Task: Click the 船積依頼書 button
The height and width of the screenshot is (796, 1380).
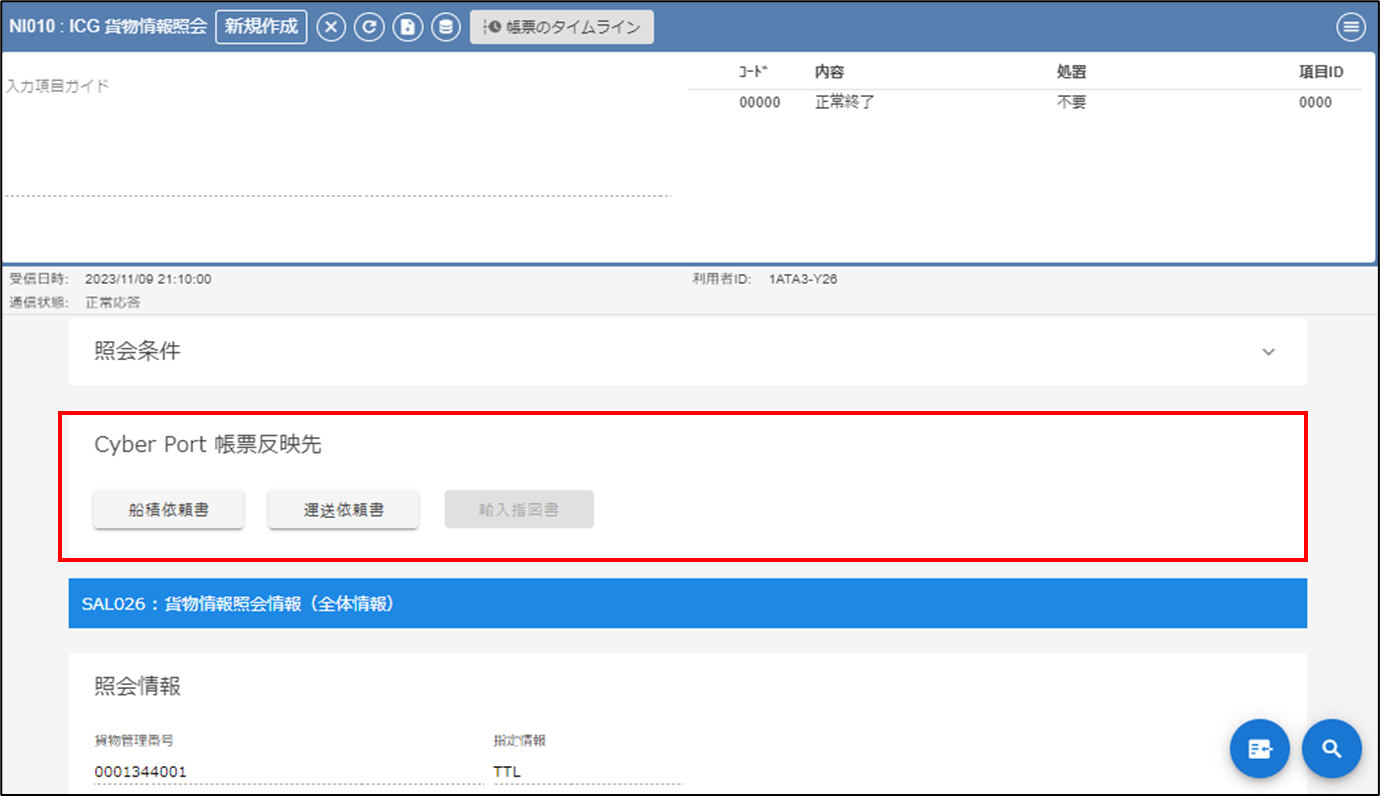Action: click(169, 509)
